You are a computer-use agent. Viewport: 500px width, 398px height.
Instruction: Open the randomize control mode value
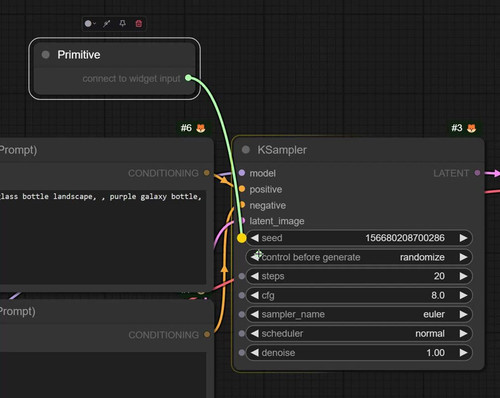pyautogui.click(x=422, y=257)
